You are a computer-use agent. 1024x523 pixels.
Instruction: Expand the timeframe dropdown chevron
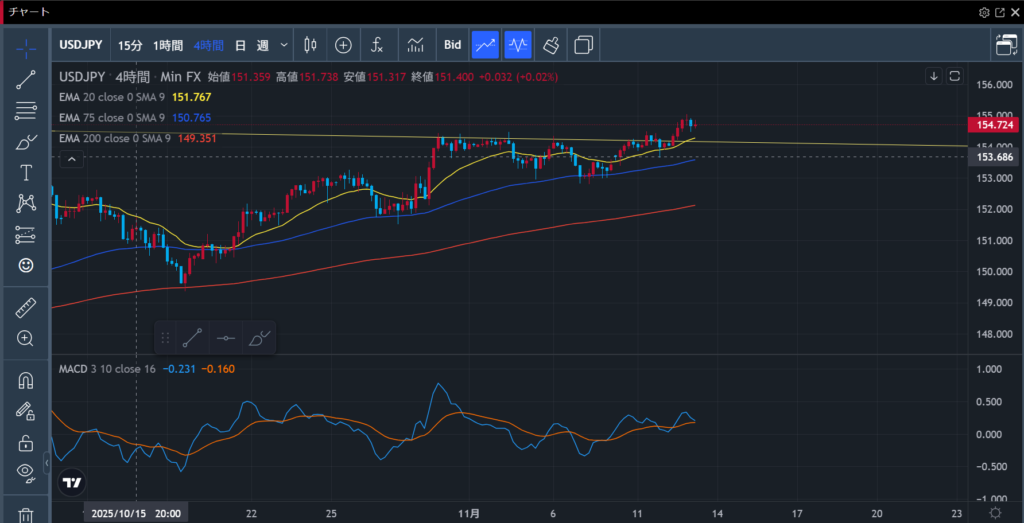point(285,45)
